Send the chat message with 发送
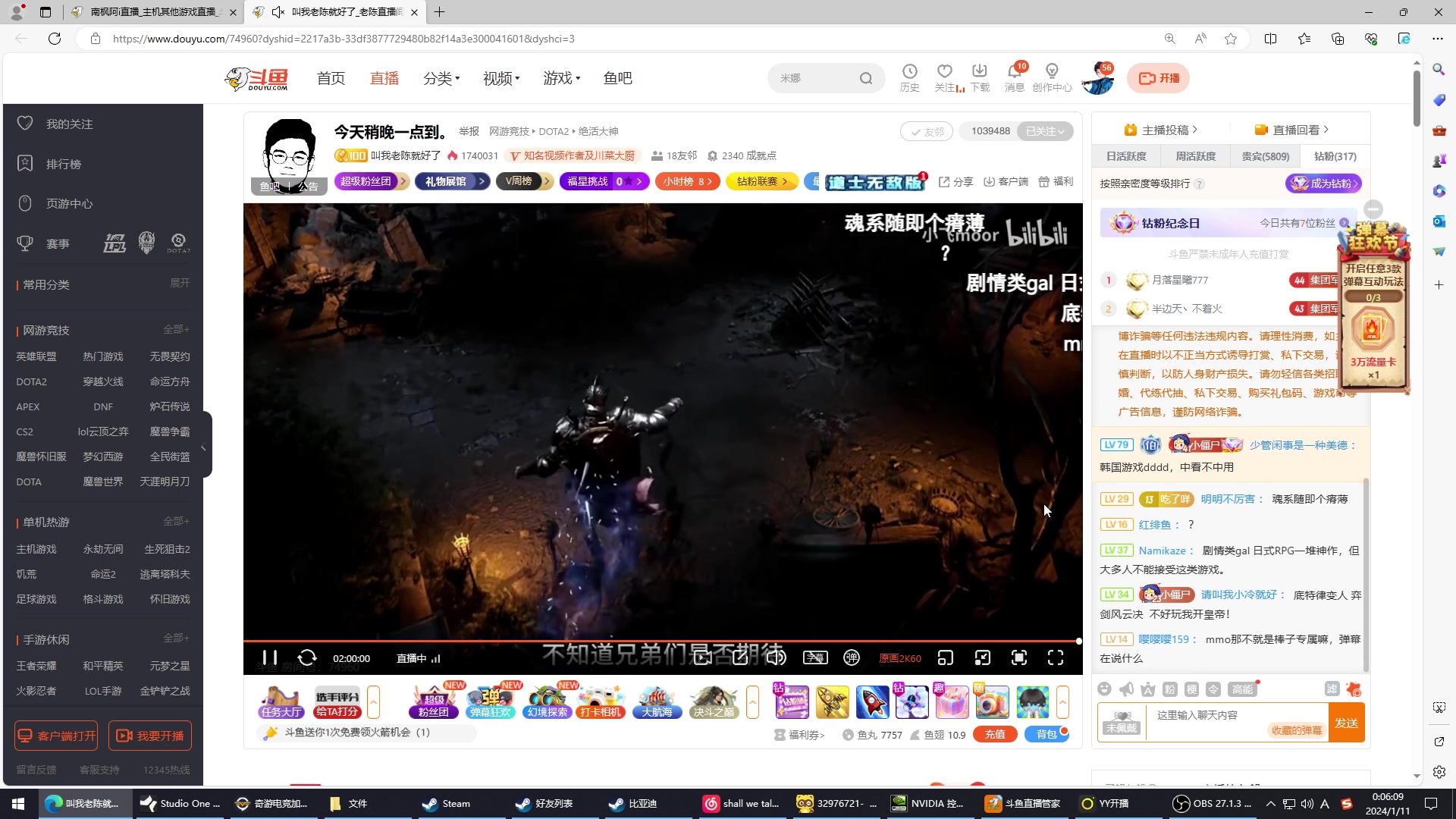This screenshot has height=819, width=1456. tap(1347, 723)
